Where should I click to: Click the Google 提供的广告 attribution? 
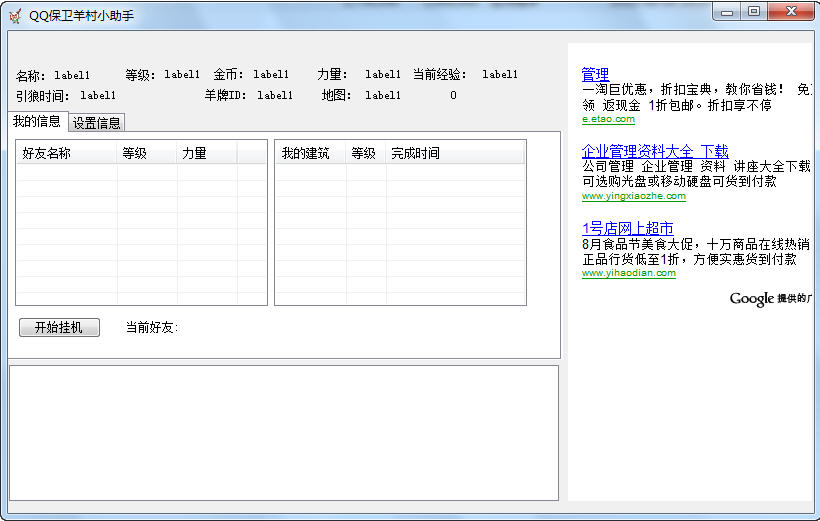[x=771, y=299]
